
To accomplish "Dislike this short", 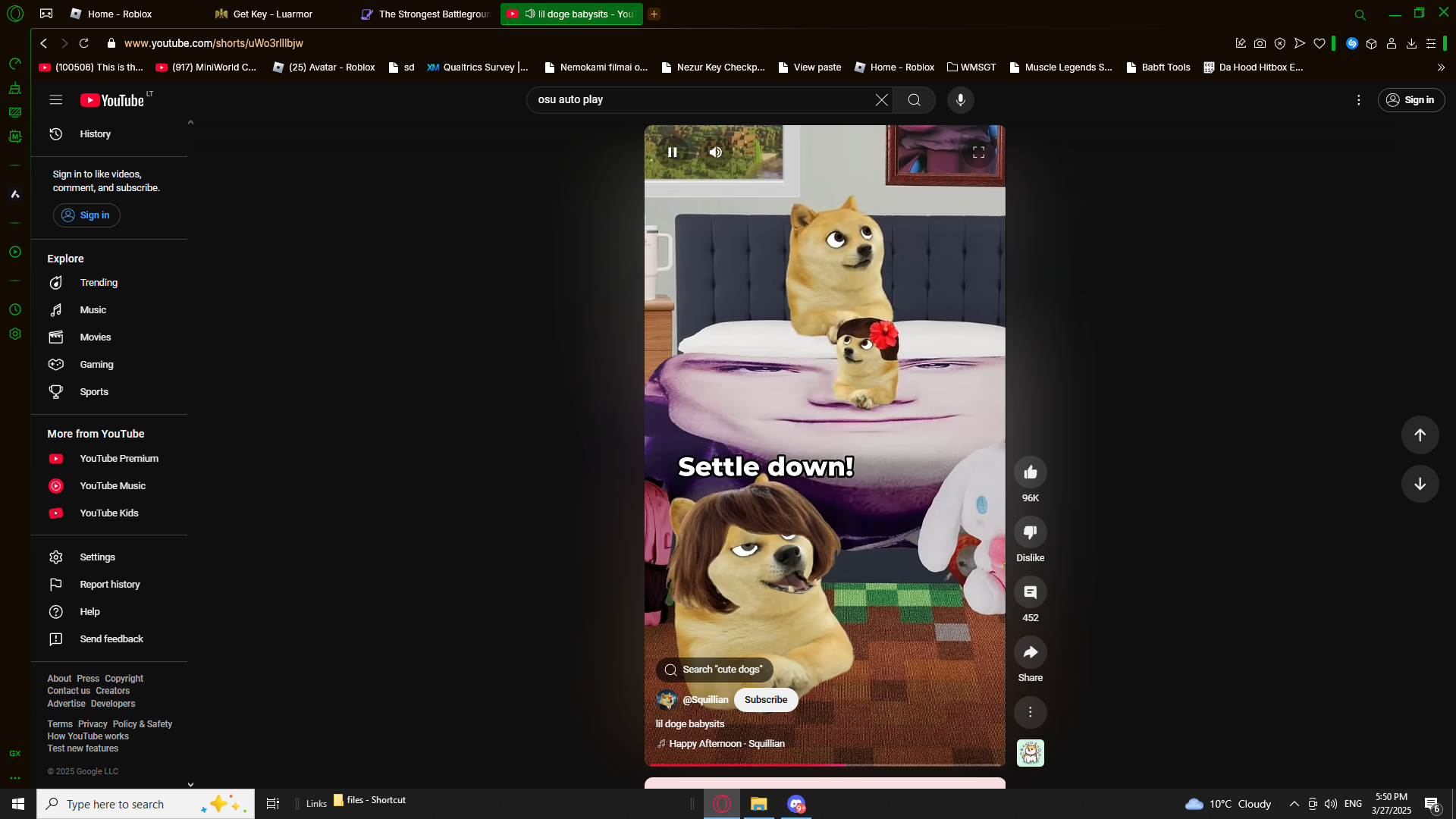I will (1031, 532).
